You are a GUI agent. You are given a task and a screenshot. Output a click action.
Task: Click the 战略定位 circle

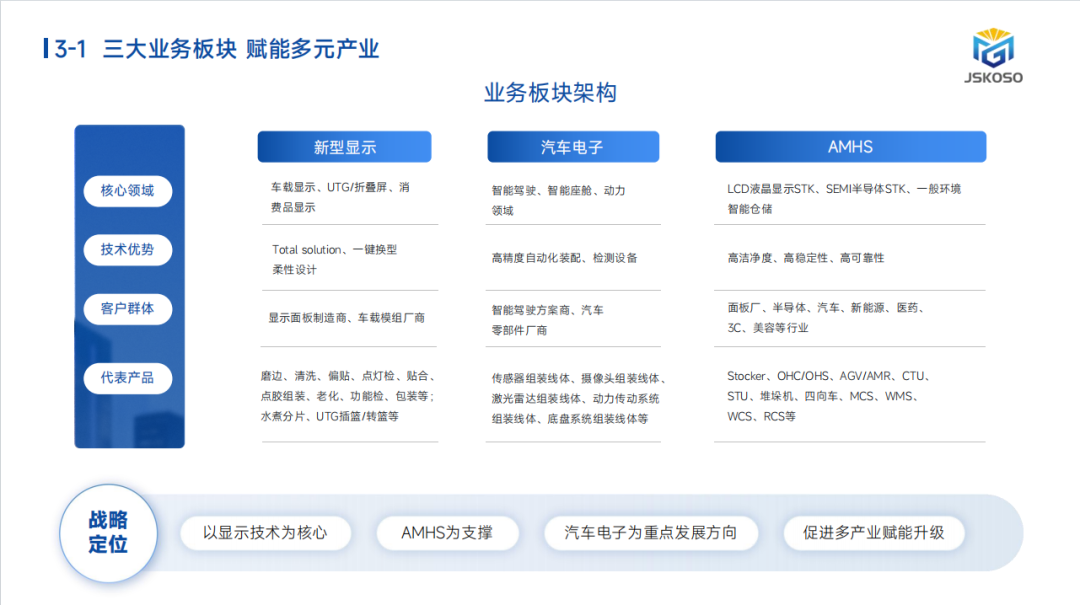tap(108, 533)
